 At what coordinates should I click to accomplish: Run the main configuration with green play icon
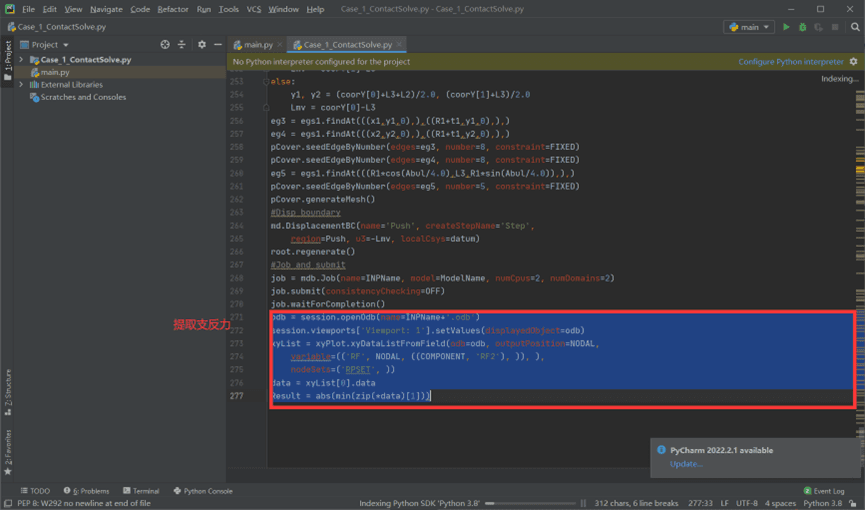click(786, 26)
